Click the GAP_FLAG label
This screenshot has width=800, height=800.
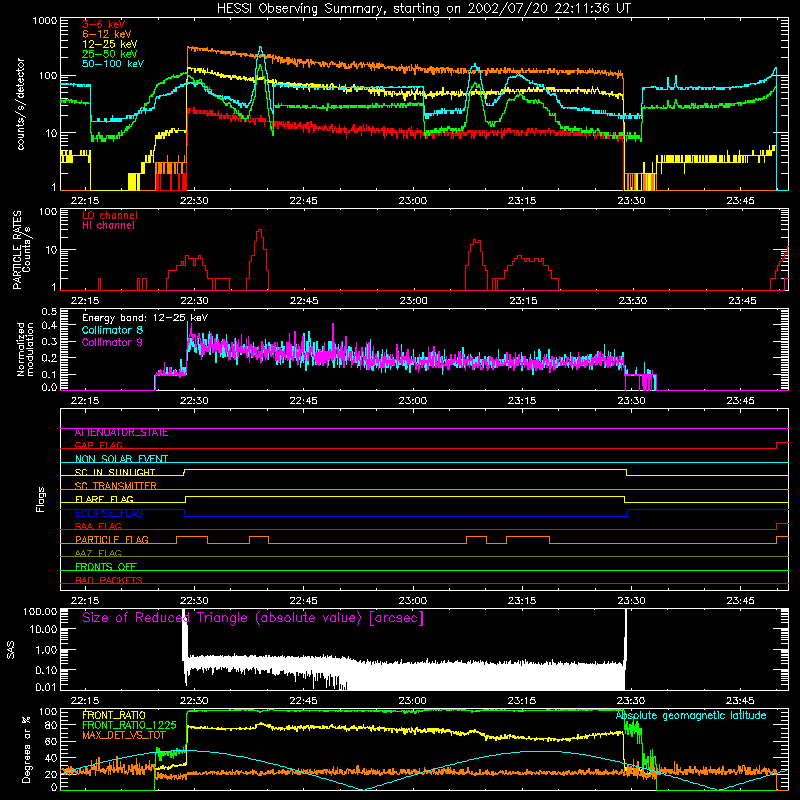[x=98, y=445]
